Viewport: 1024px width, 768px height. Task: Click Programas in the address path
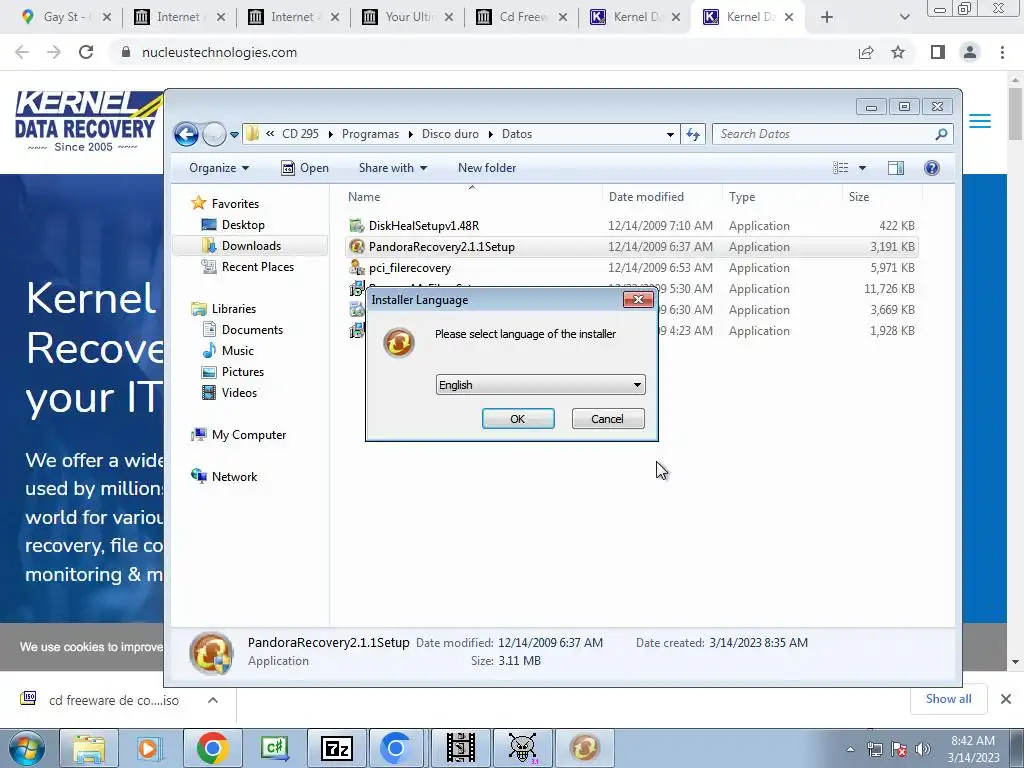point(370,134)
